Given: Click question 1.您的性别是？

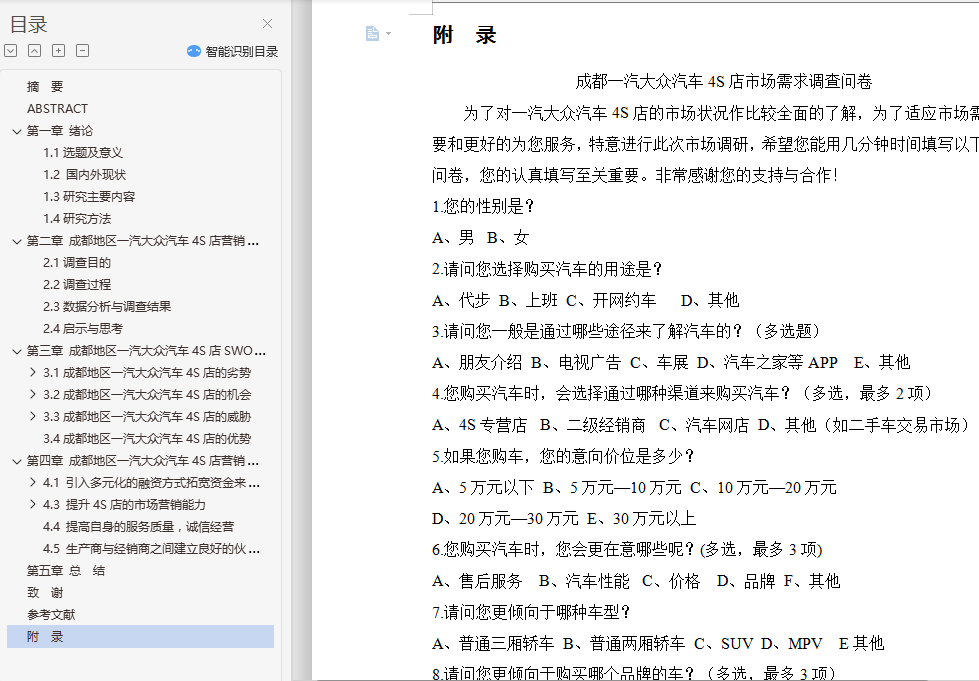Looking at the screenshot, I should pos(483,207).
